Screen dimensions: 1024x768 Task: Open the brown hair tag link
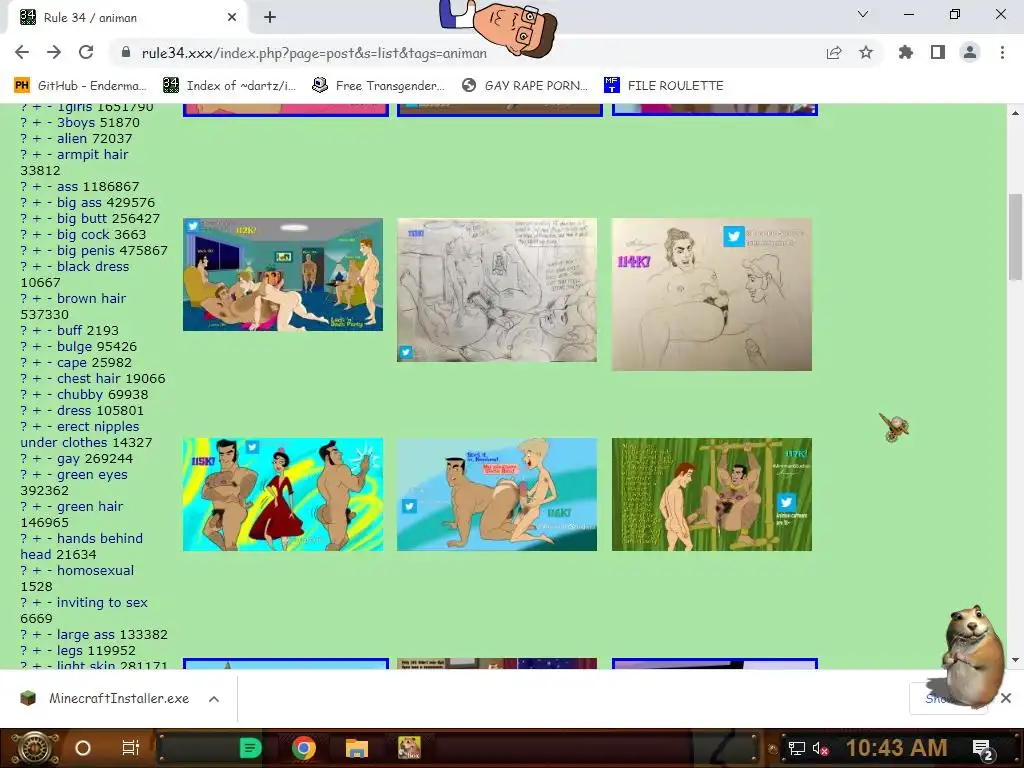tap(91, 298)
